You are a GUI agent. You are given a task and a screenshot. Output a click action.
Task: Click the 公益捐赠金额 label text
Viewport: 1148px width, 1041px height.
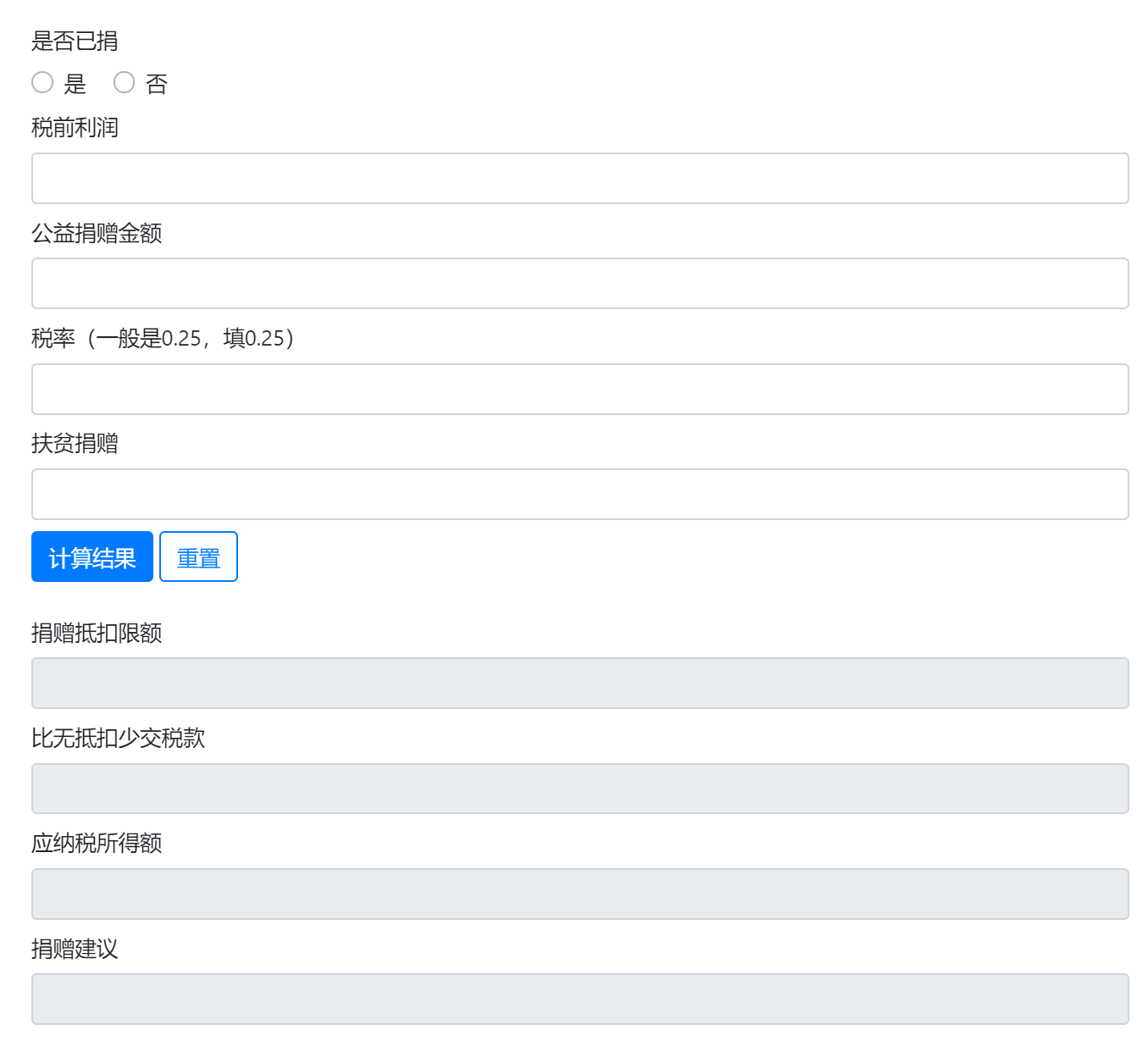(97, 233)
